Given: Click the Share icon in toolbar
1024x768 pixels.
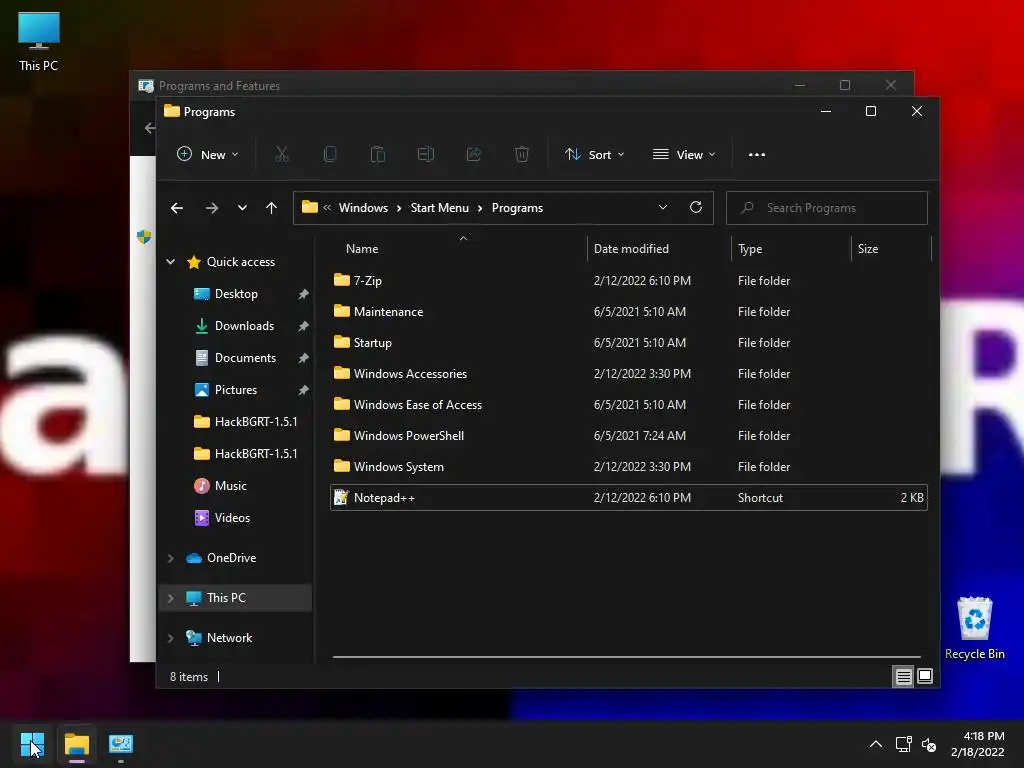Looking at the screenshot, I should tap(473, 155).
